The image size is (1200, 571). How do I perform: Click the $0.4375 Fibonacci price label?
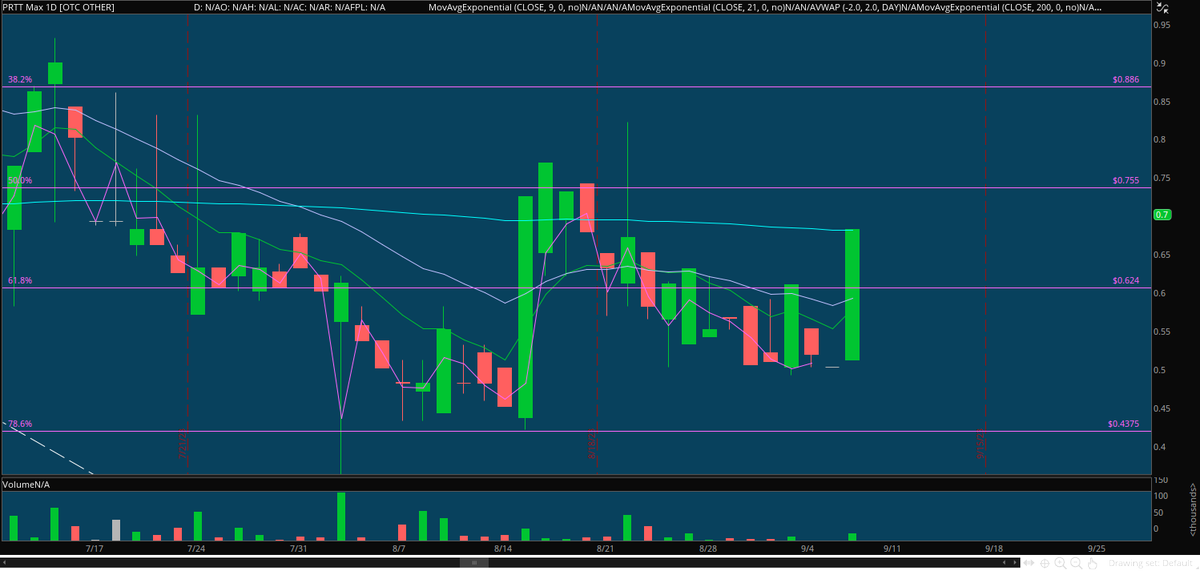coord(1123,424)
